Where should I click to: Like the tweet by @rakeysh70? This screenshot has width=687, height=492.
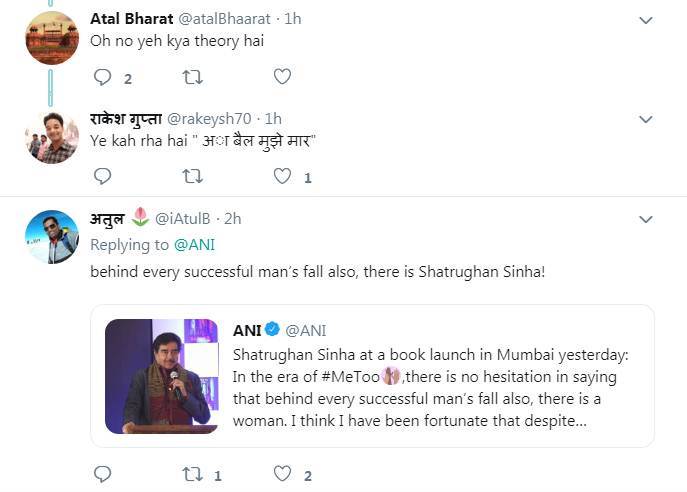pyautogui.click(x=283, y=176)
